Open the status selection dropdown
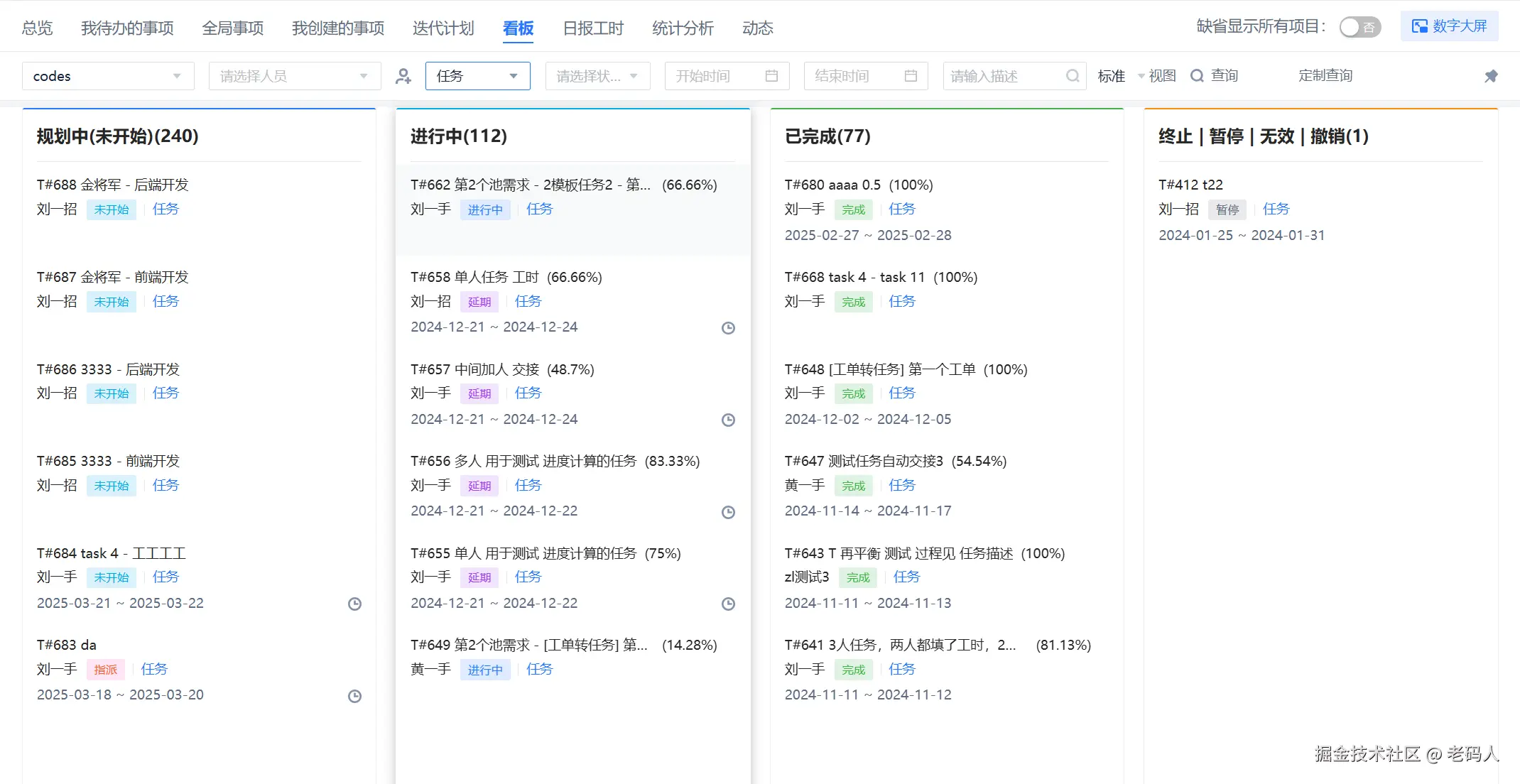Screen dimensions: 1520x784 coord(597,76)
